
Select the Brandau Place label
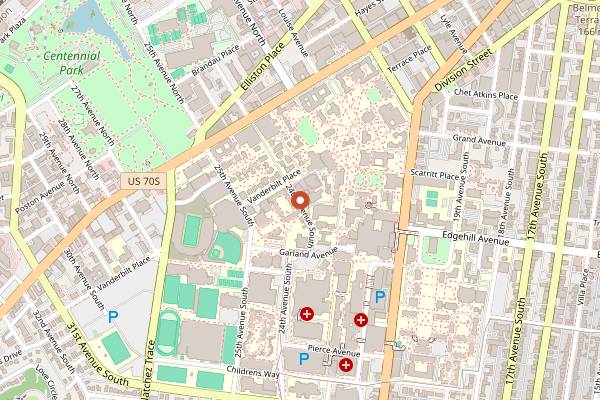(x=215, y=61)
